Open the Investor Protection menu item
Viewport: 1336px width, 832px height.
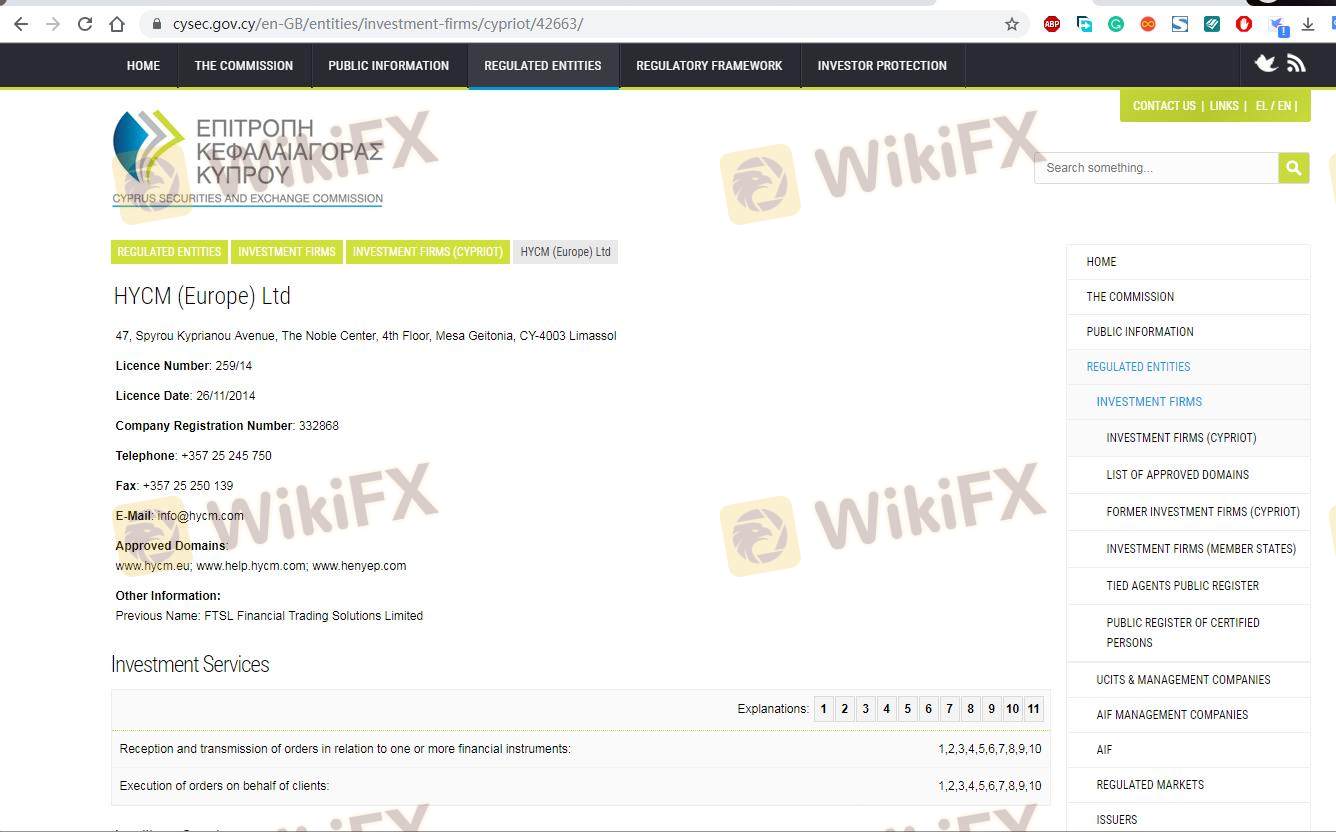tap(882, 66)
